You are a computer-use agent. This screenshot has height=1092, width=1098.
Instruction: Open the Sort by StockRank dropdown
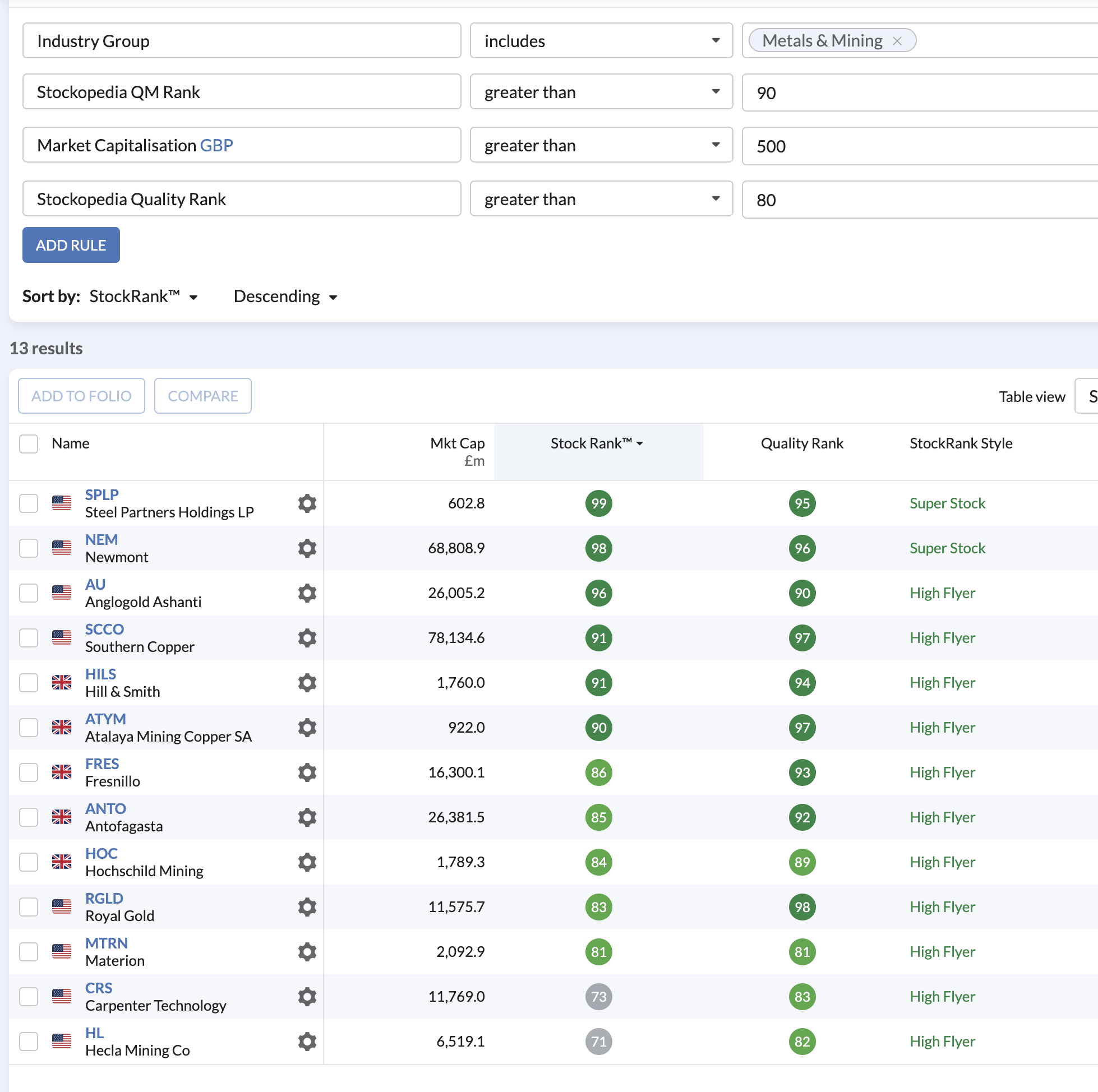tap(144, 297)
